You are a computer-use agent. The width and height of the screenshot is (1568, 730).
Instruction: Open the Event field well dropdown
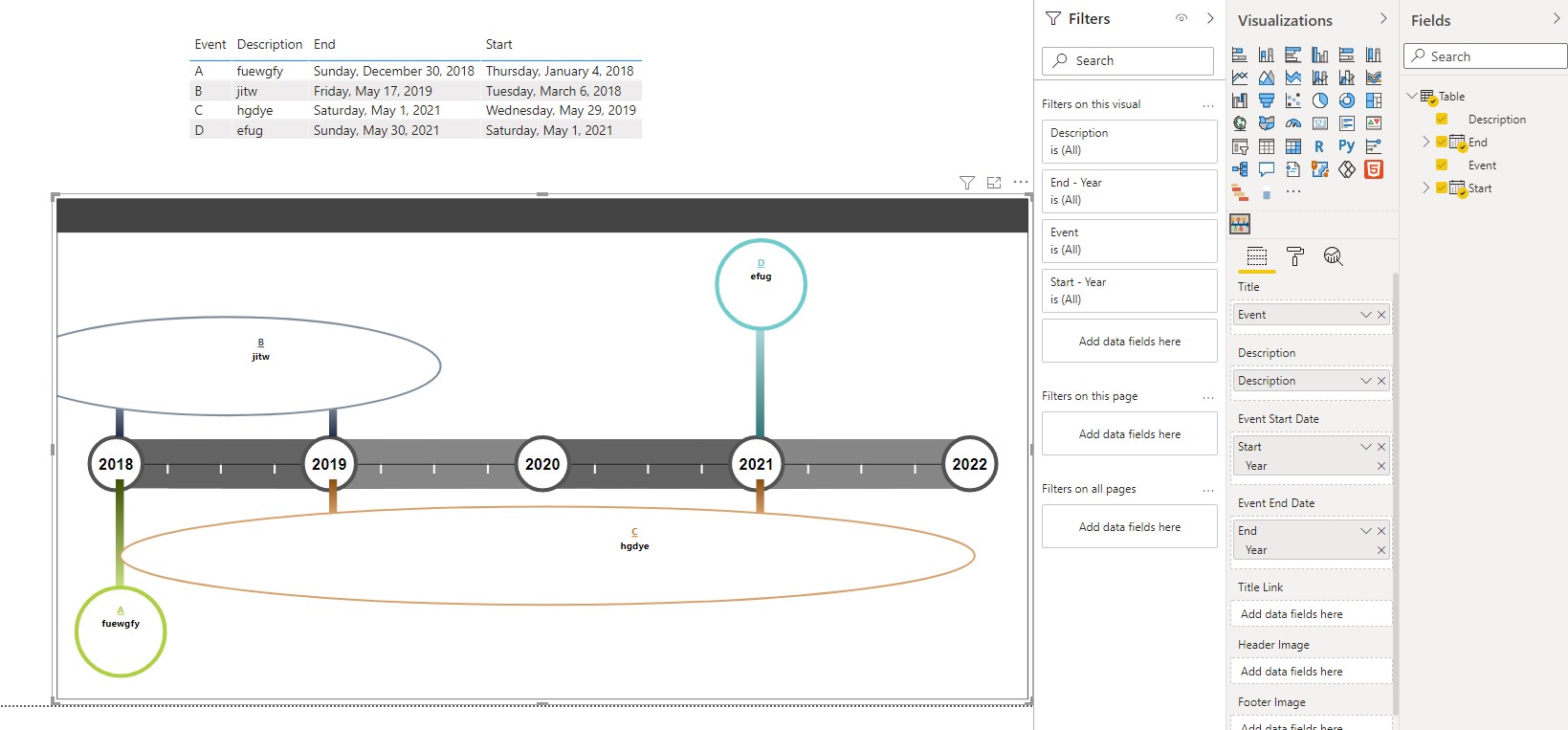click(1366, 315)
